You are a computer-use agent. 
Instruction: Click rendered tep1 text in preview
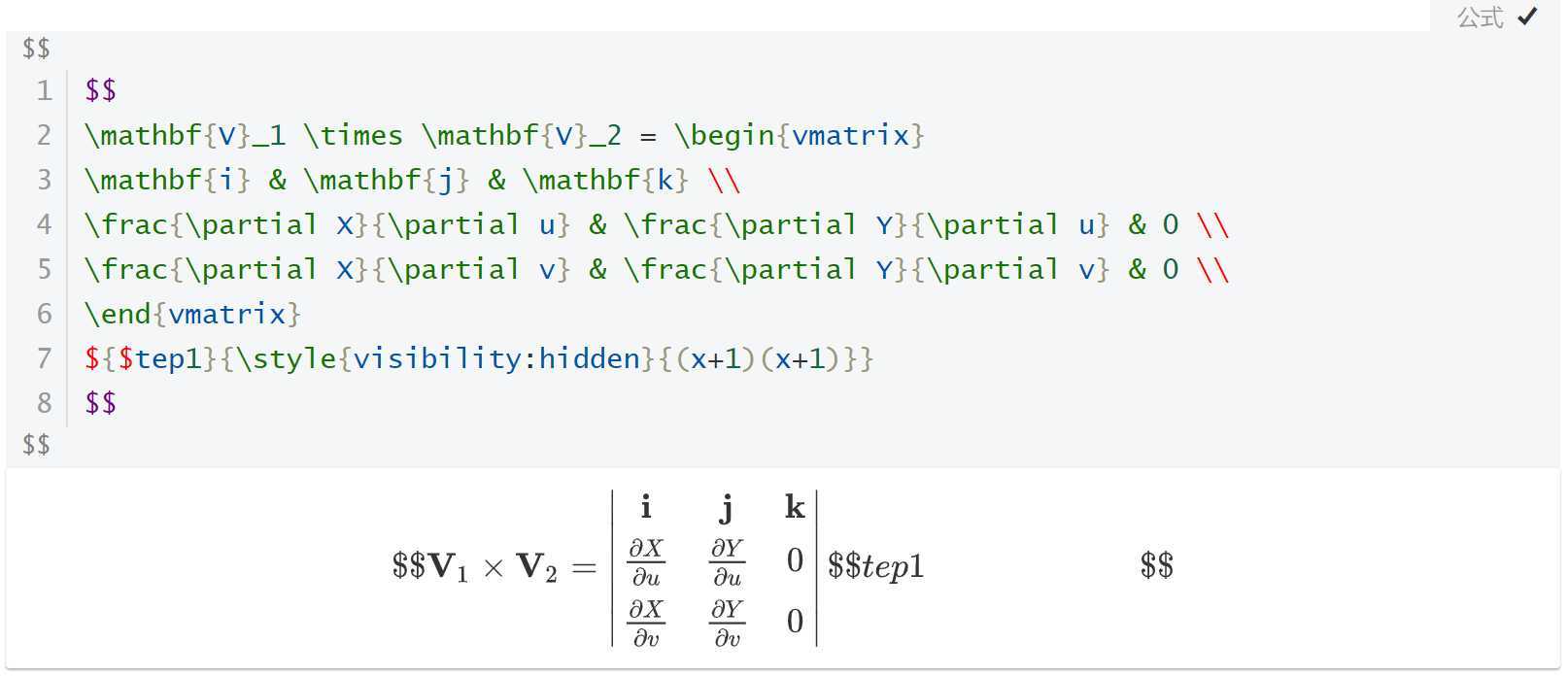point(892,566)
